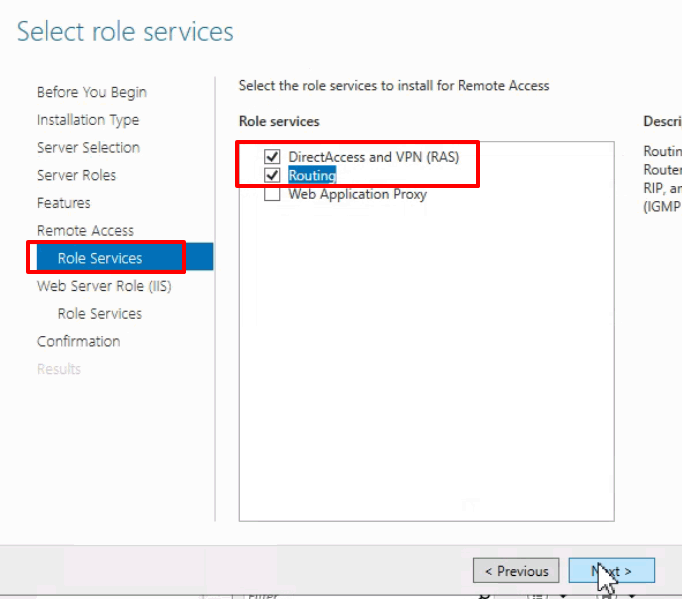
Task: Select the DirectAccess and VPN (RAS) label
Action: [x=374, y=157]
